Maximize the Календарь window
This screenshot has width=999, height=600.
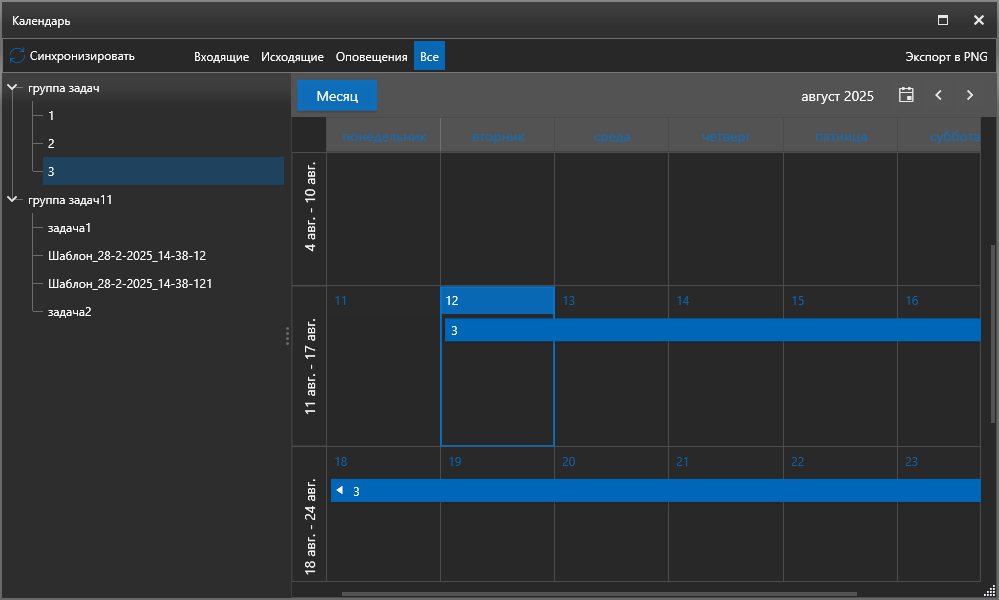point(942,20)
